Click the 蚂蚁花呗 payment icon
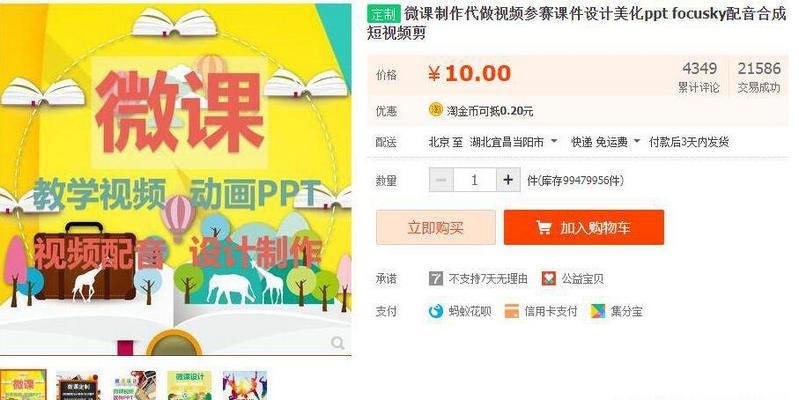 436,311
